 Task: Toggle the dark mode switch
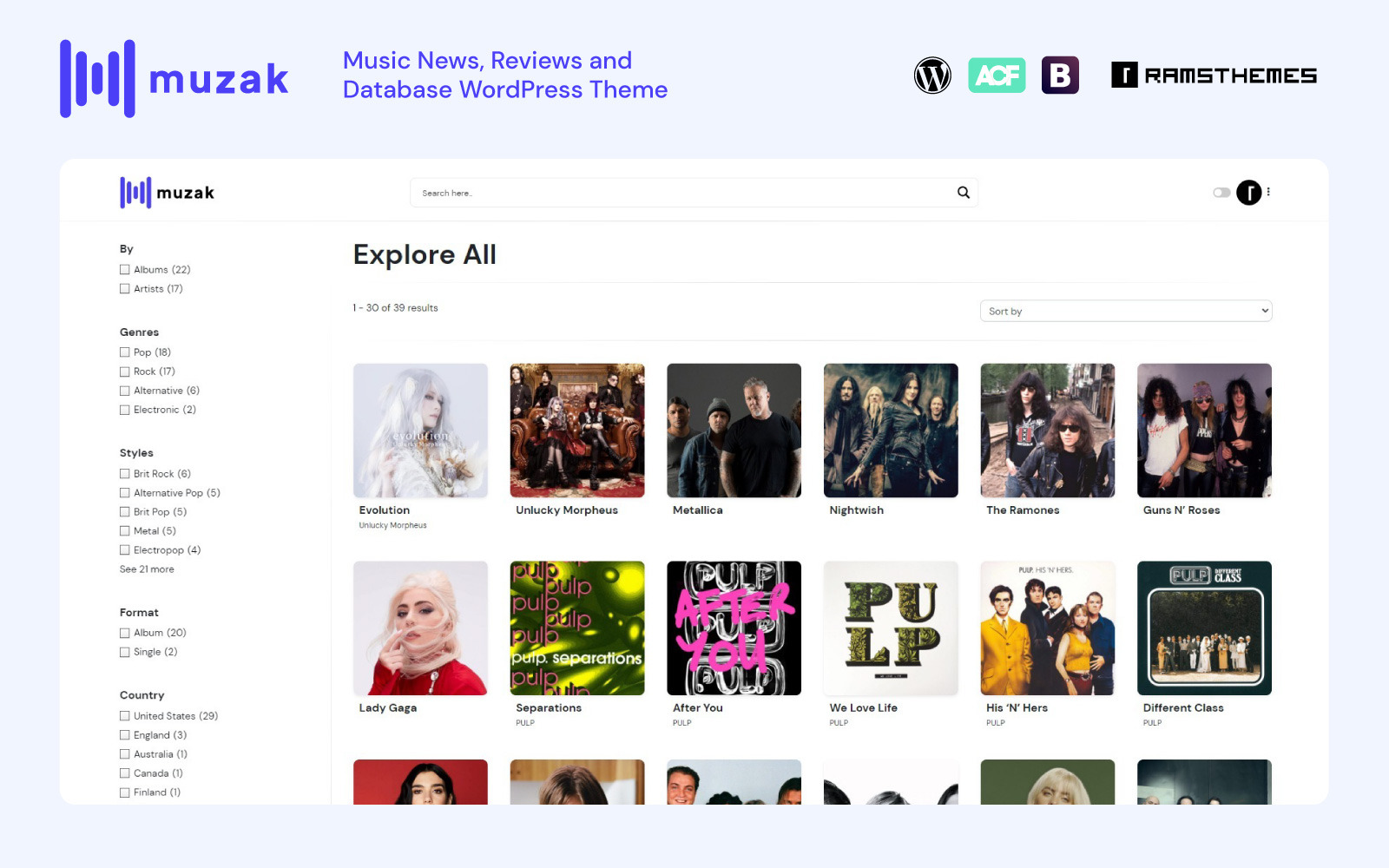(x=1221, y=192)
